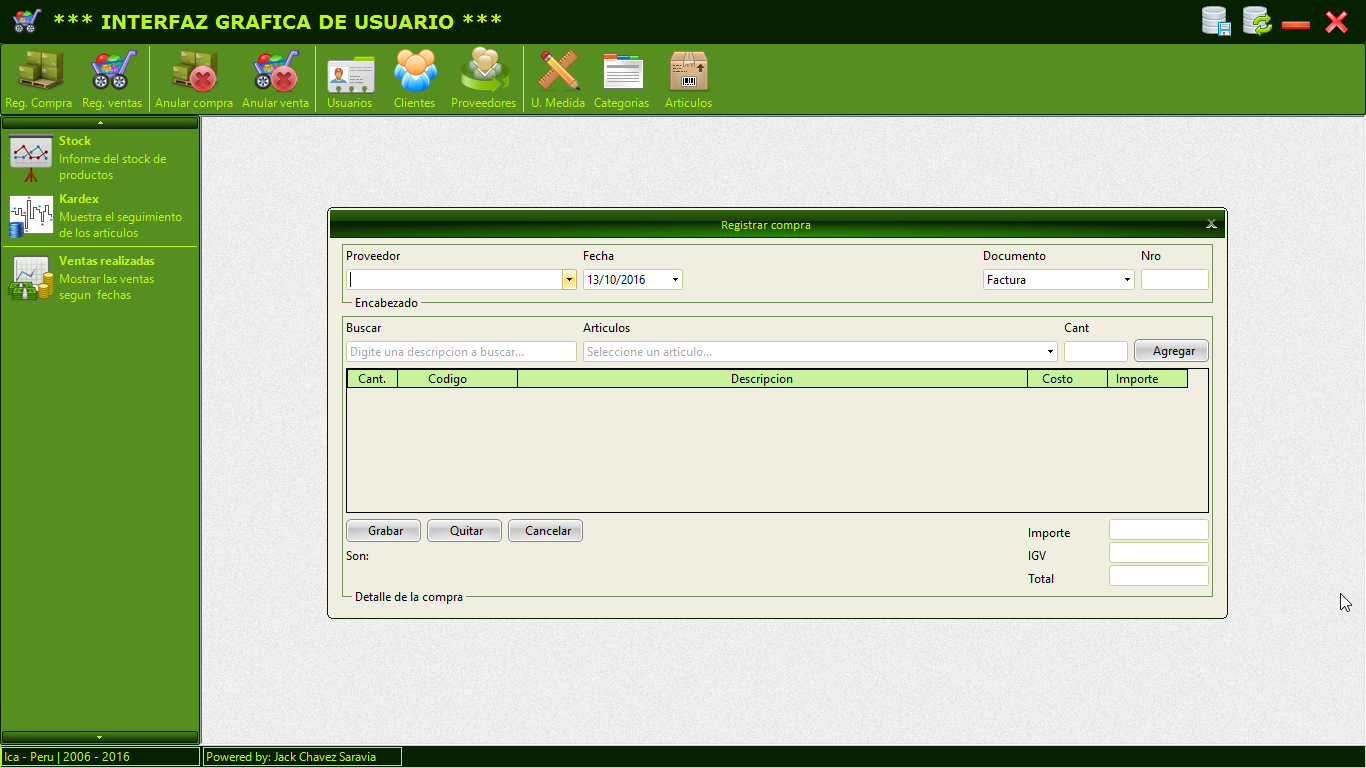Screen dimensions: 1366x768
Task: Expand the Proveedor dropdown
Action: (569, 280)
